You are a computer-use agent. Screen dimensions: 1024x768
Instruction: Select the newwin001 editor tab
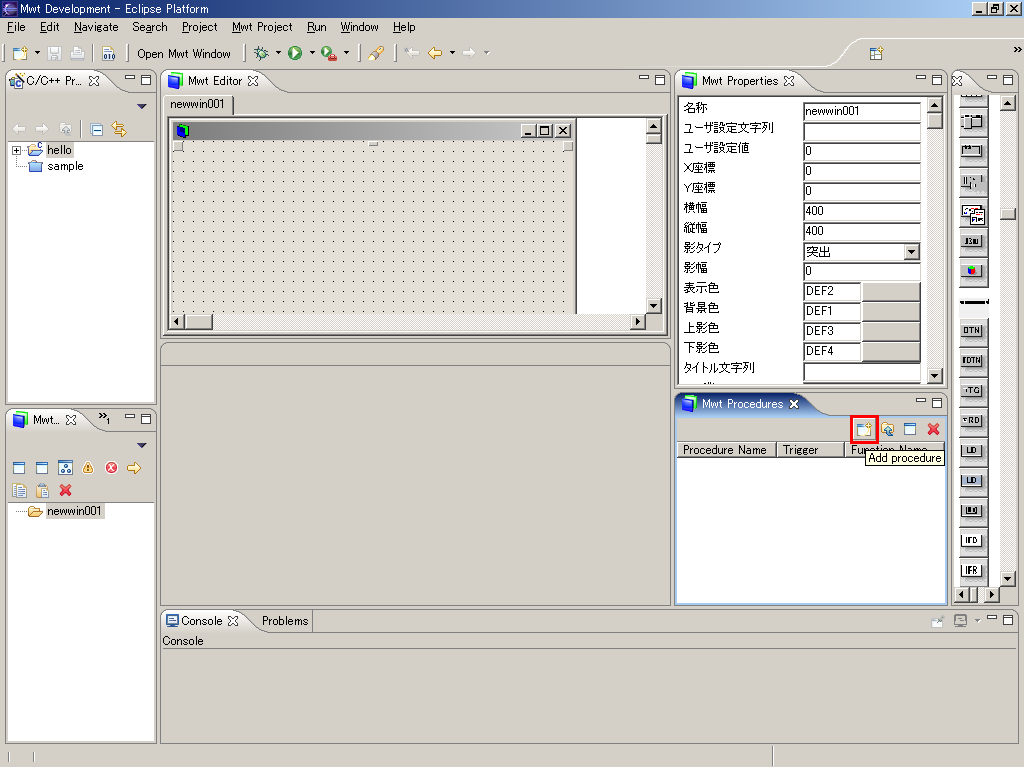coord(197,104)
